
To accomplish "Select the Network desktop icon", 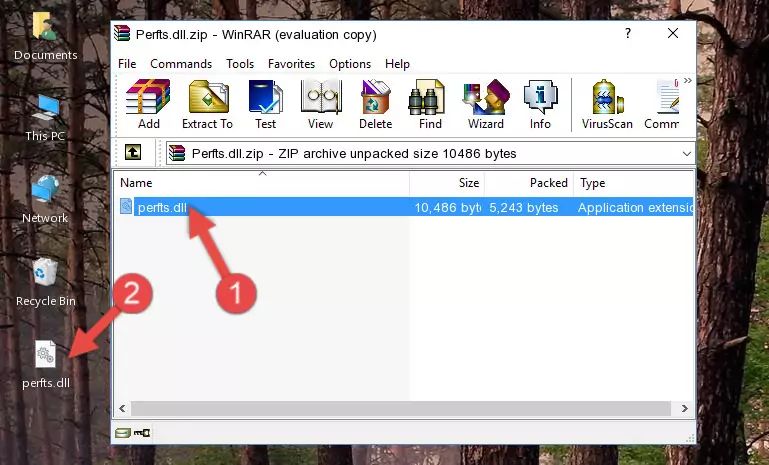I will point(45,200).
